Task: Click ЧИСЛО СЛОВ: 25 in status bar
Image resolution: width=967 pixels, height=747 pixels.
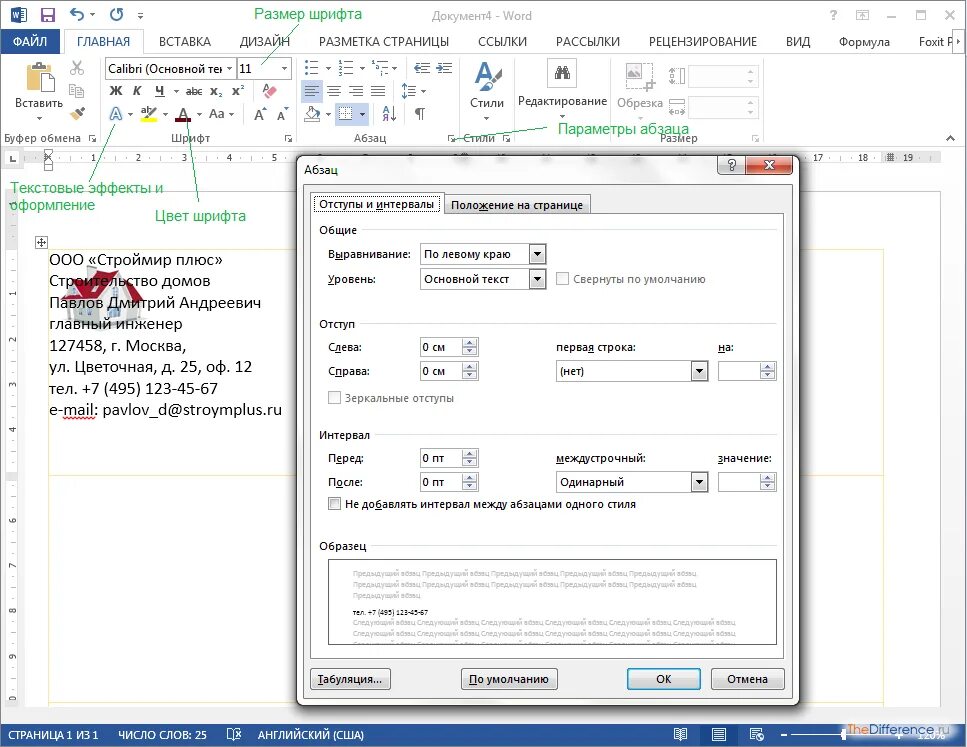Action: click(x=162, y=735)
